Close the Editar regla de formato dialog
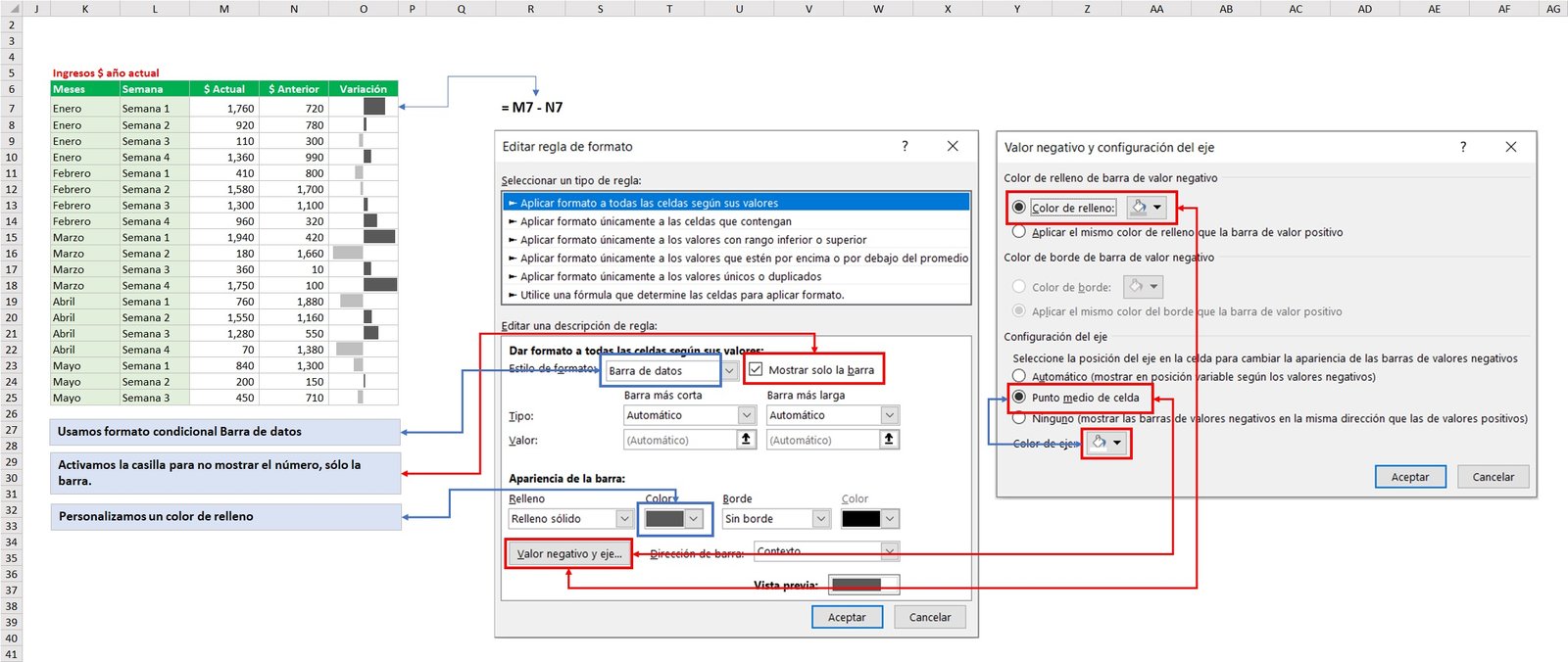Screen dimensions: 1568x662 953,146
